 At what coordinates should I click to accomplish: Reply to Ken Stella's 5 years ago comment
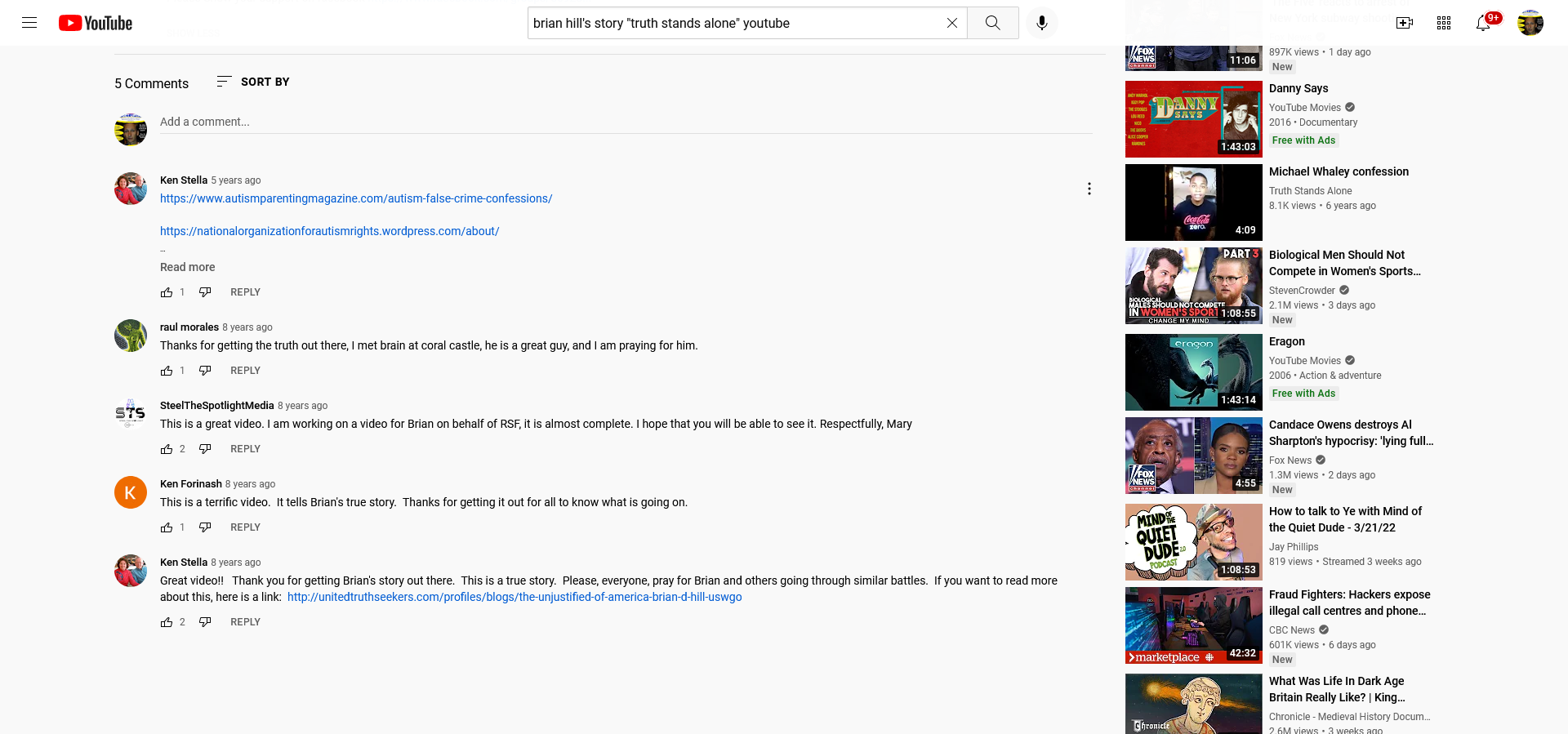click(x=245, y=292)
